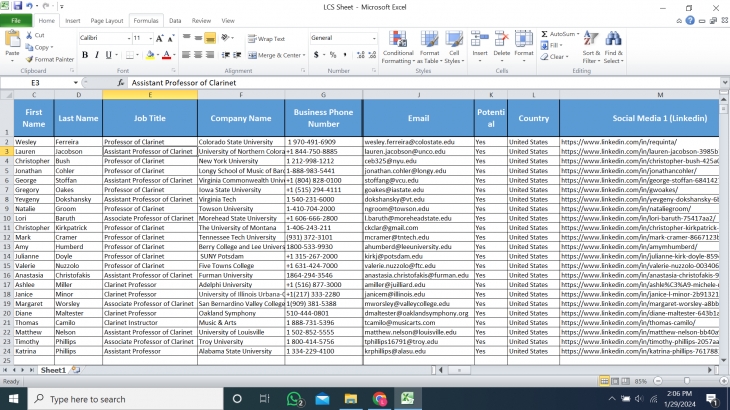730x410 pixels.
Task: Open Format as Table gallery
Action: 429,47
